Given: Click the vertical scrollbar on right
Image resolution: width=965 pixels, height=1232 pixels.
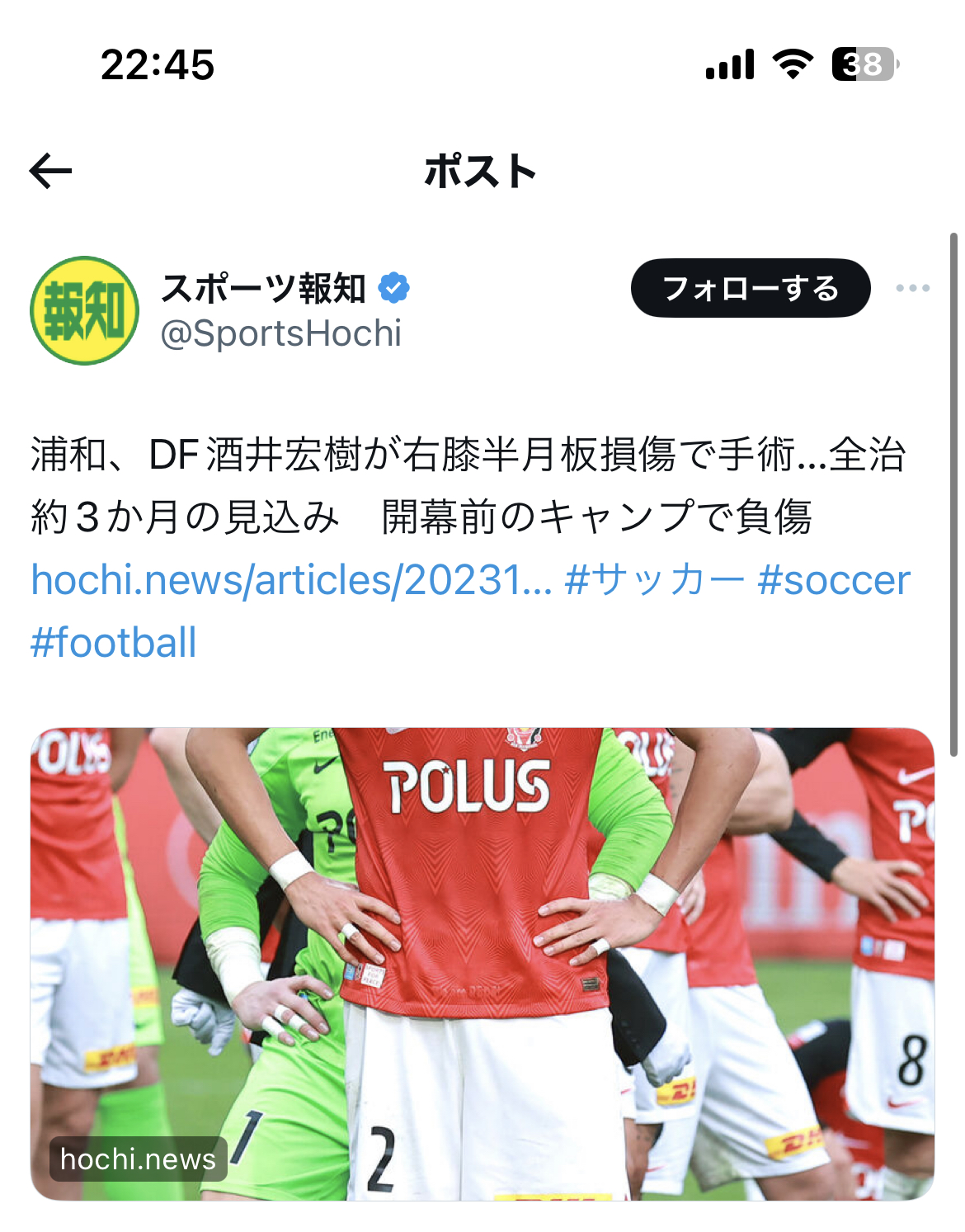Looking at the screenshot, I should (953, 495).
